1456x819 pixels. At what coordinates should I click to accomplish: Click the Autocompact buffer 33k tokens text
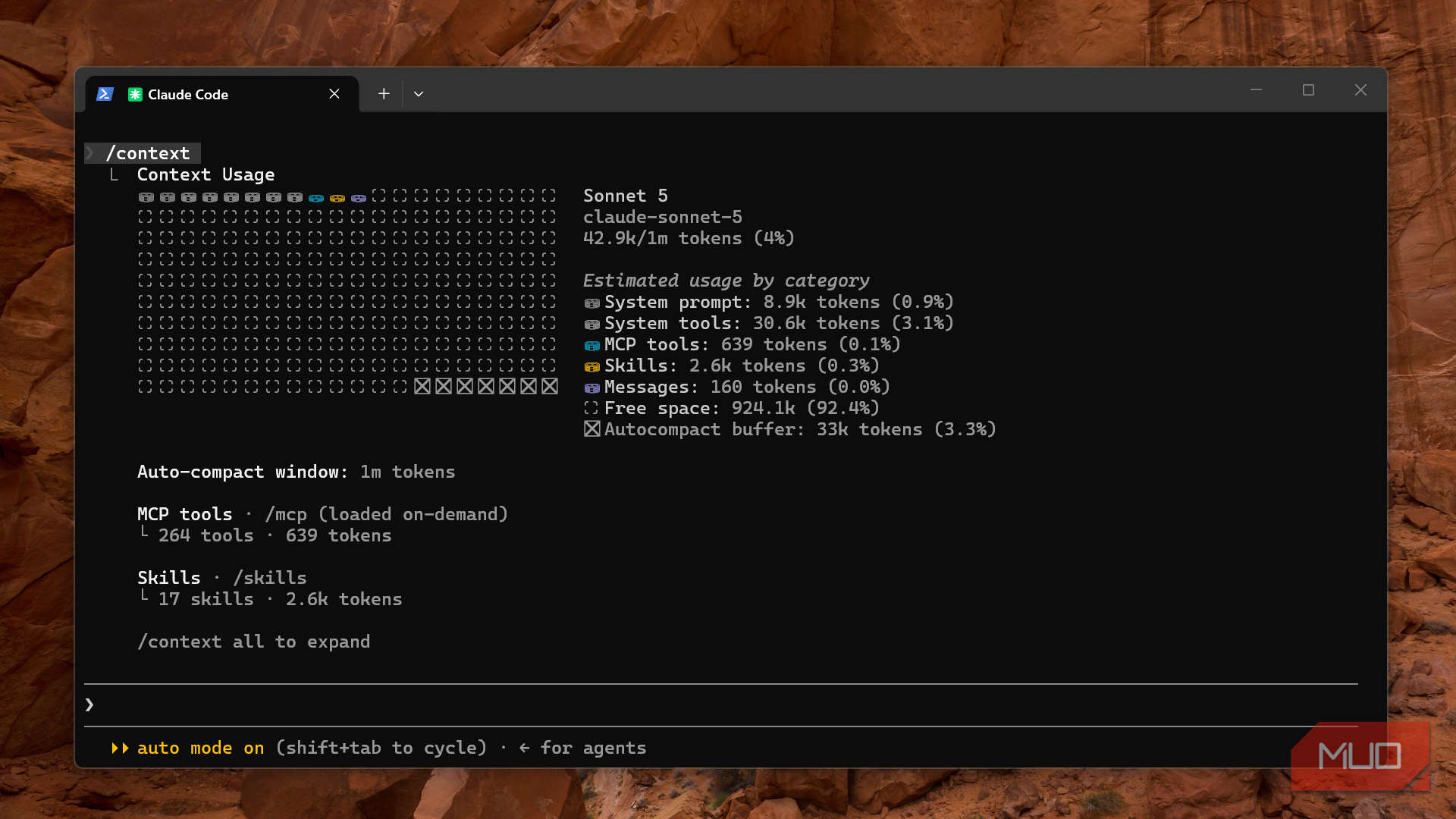(800, 429)
